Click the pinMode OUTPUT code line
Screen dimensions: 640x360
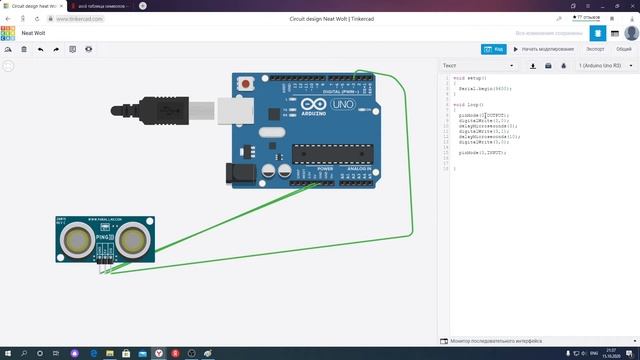point(484,116)
